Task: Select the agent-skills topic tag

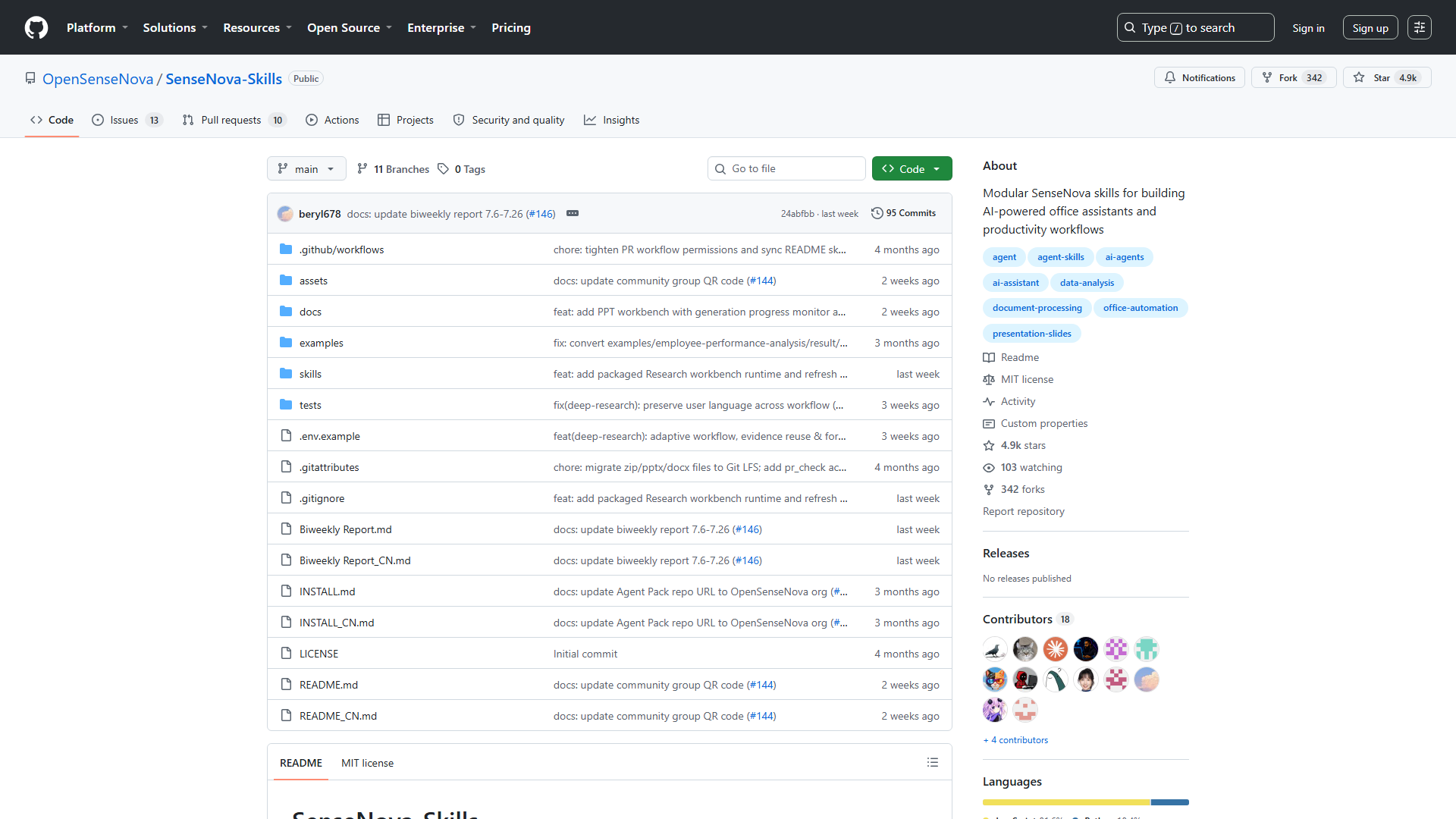Action: click(x=1061, y=258)
